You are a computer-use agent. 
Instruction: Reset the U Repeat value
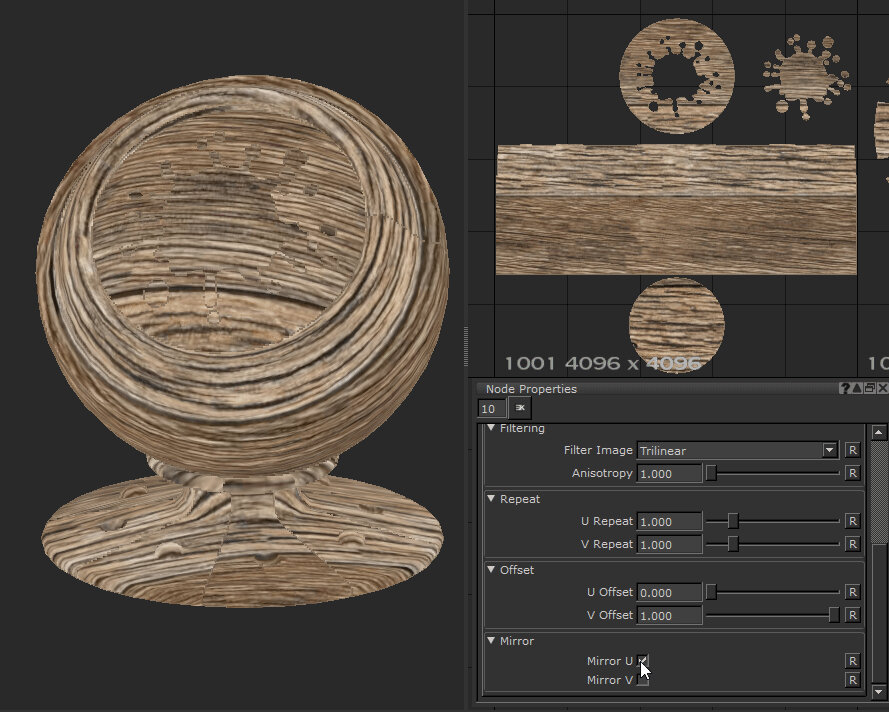point(852,521)
